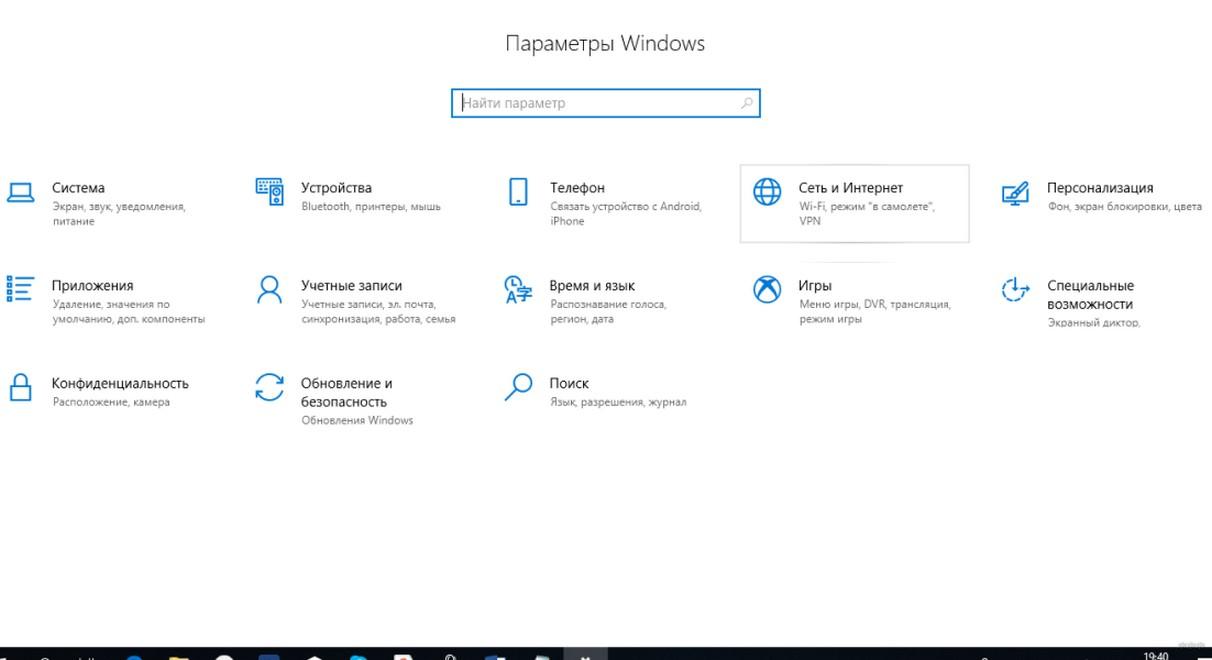Click the Поиск magnifying glass icon
Image resolution: width=1212 pixels, height=660 pixels.
pos(518,387)
